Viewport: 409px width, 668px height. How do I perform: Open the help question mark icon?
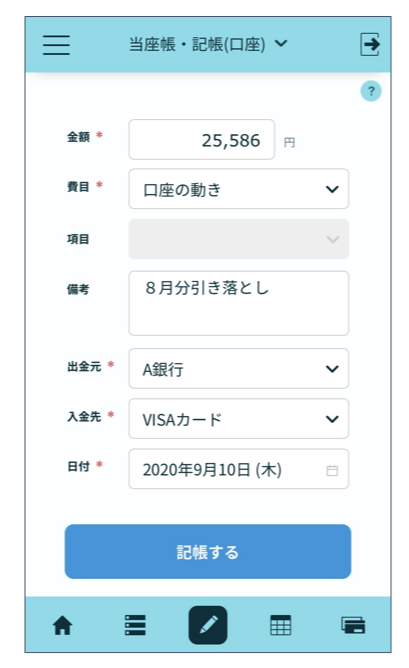[371, 91]
